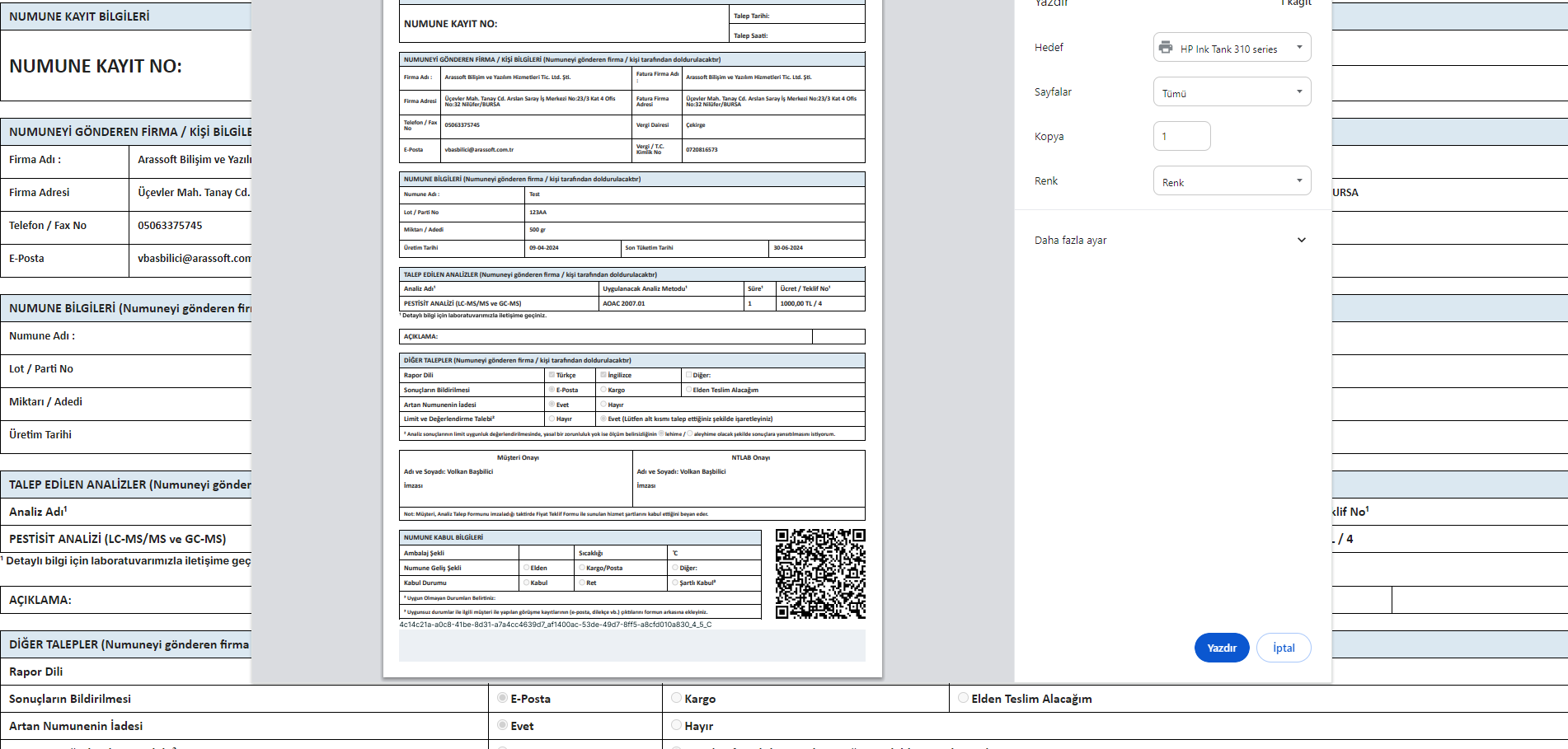The width and height of the screenshot is (1568, 749).
Task: Click Miktarı / Adedi label on background page
Action: click(x=45, y=402)
